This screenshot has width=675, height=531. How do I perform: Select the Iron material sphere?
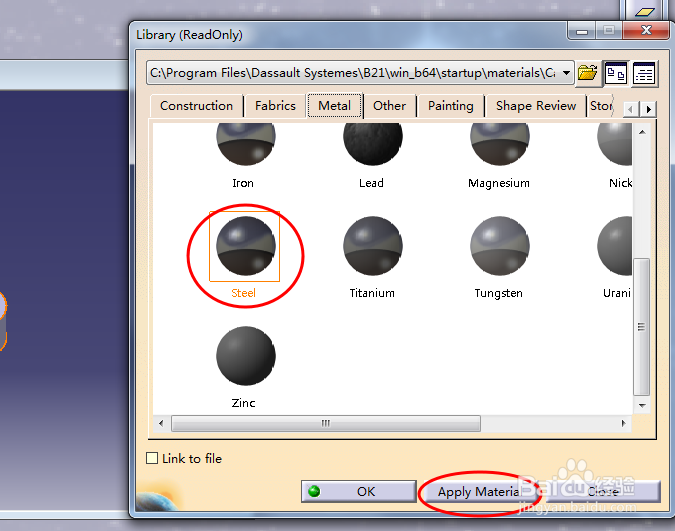pos(246,143)
